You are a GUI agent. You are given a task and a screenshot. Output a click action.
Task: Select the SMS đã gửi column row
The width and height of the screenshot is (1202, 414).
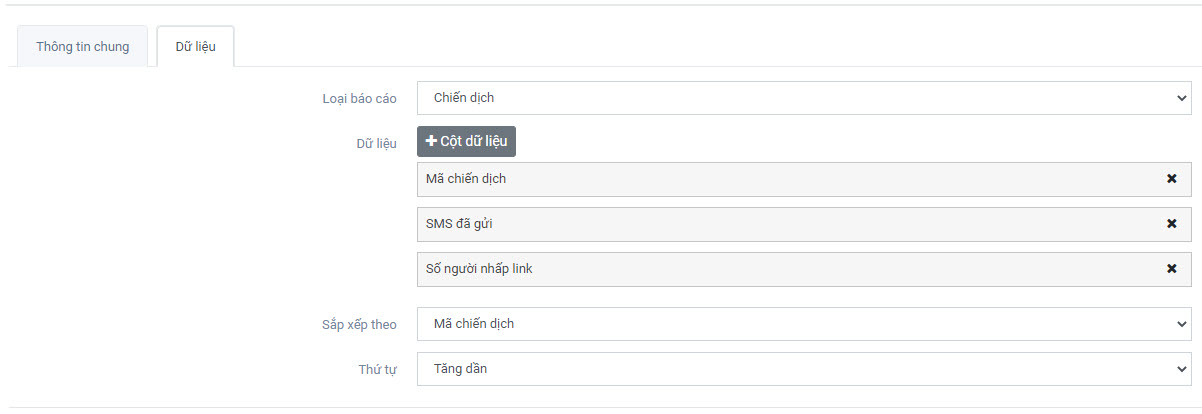click(x=780, y=224)
